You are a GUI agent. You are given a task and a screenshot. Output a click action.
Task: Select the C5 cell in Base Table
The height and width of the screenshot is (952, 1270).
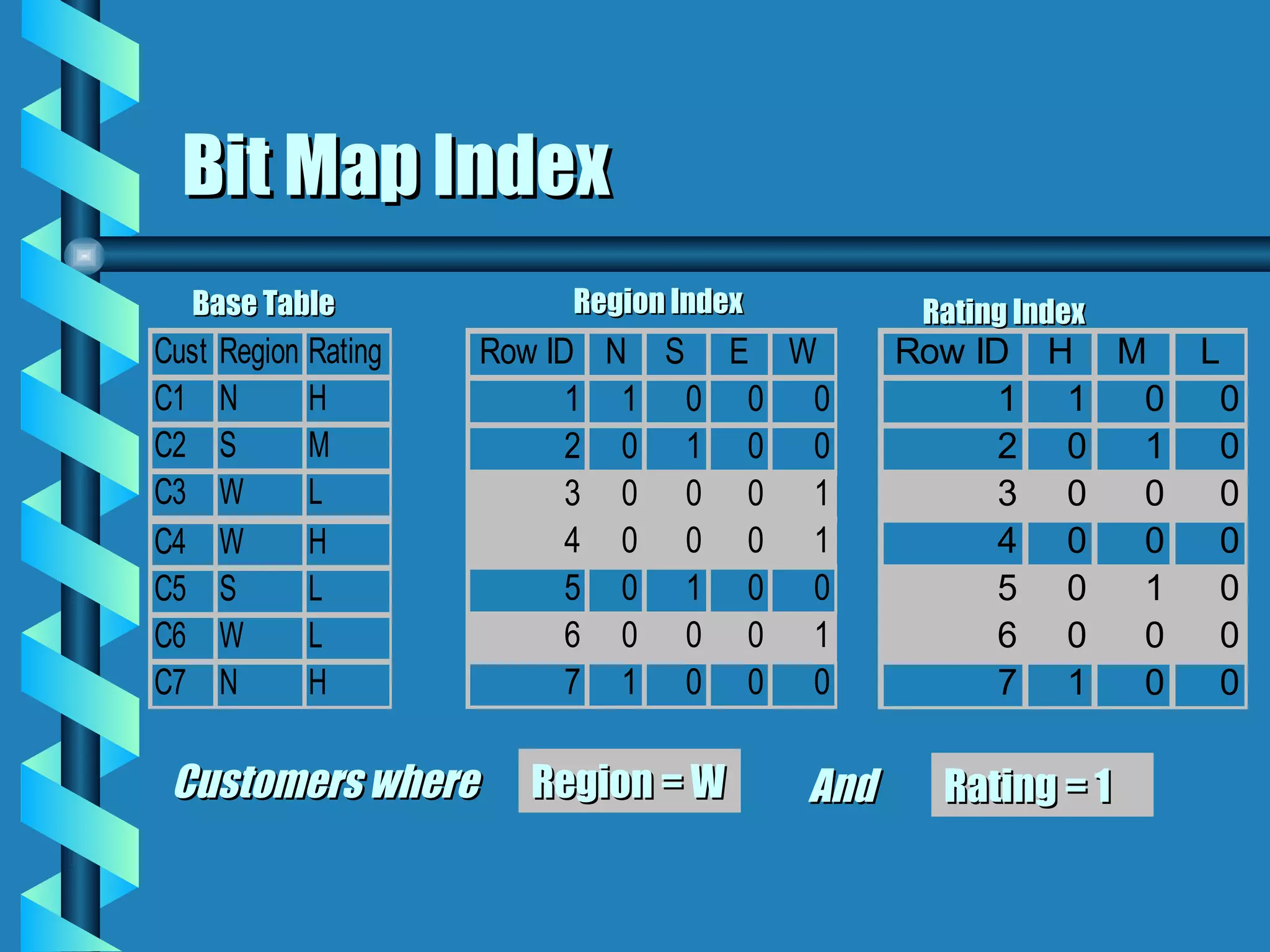click(183, 590)
